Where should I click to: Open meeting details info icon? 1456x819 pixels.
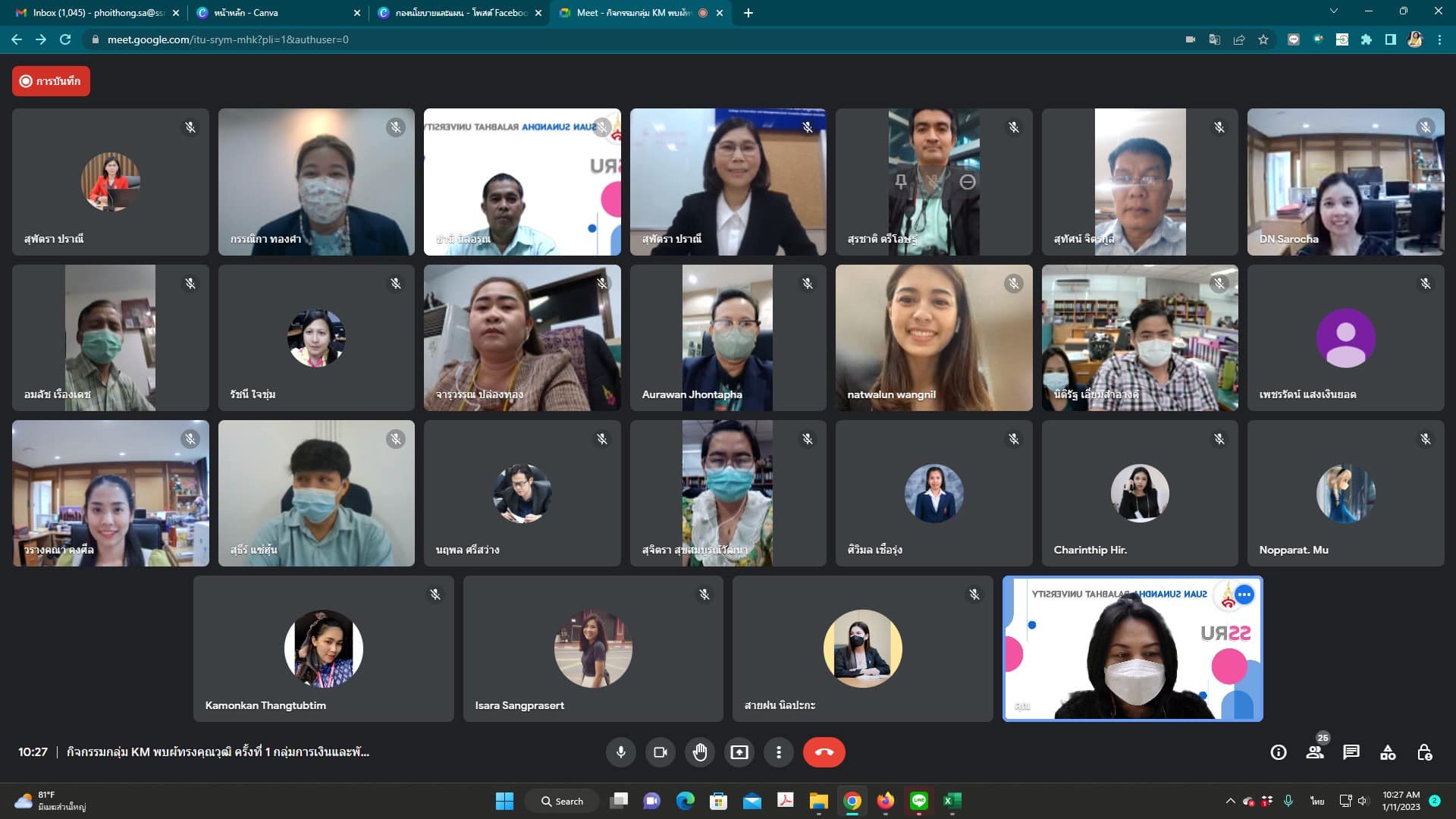click(1279, 752)
